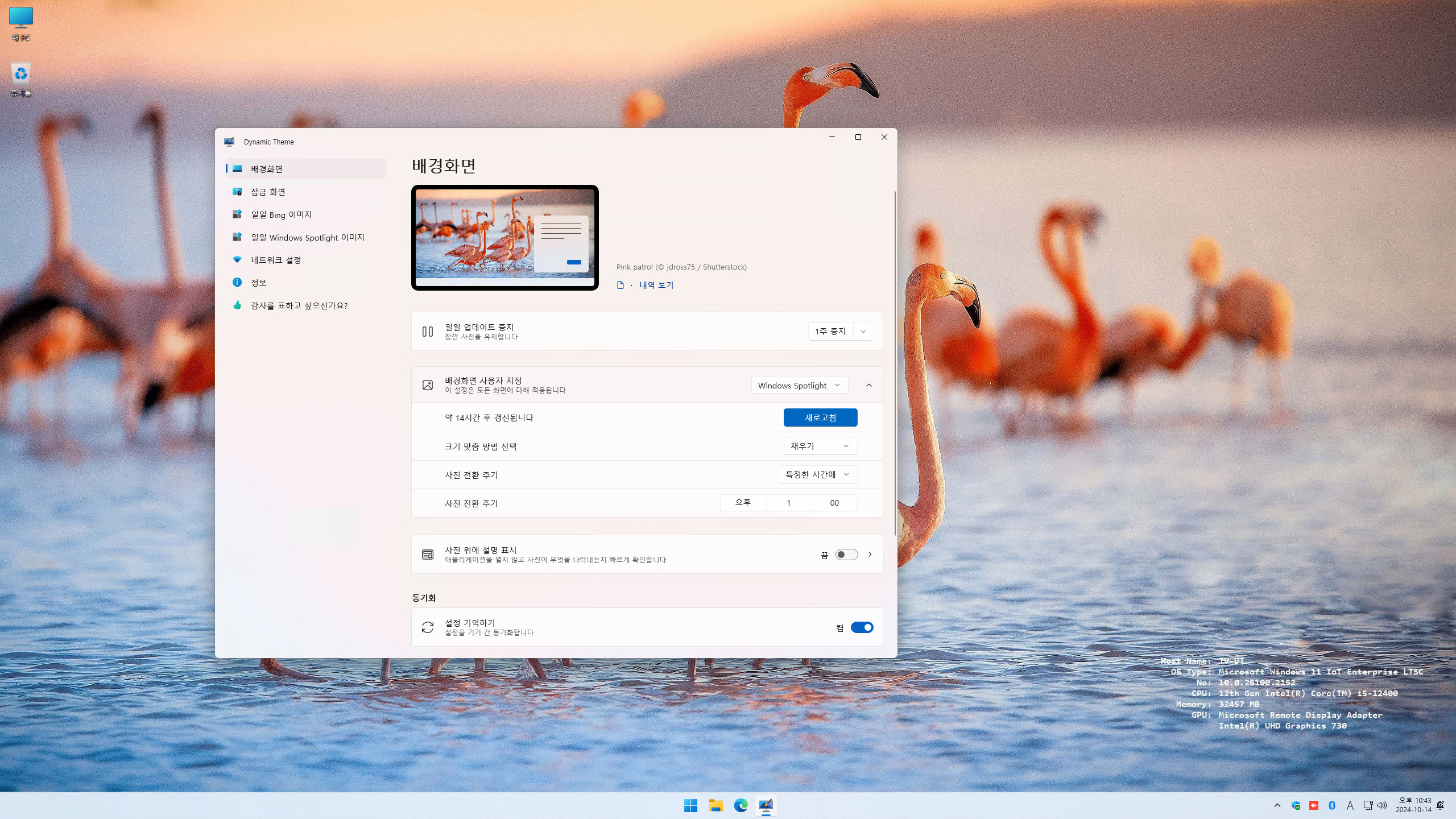The height and width of the screenshot is (819, 1456).
Task: Click the sync arrows icon
Action: 428,627
